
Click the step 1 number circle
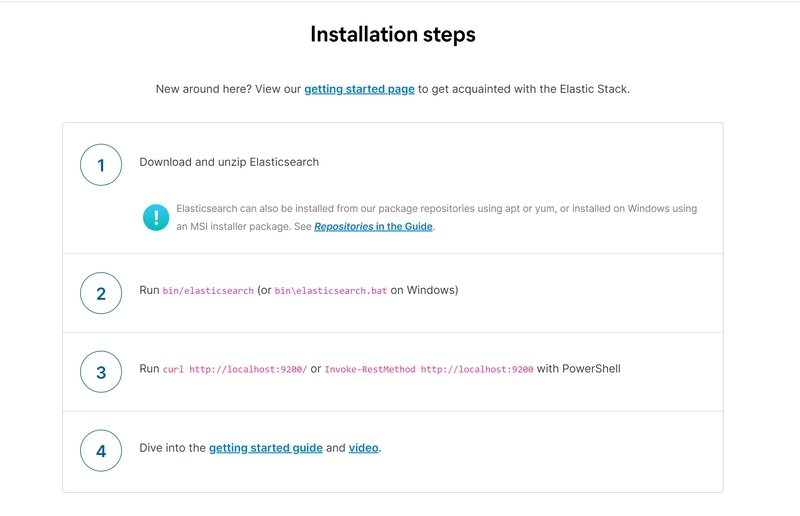pos(101,165)
